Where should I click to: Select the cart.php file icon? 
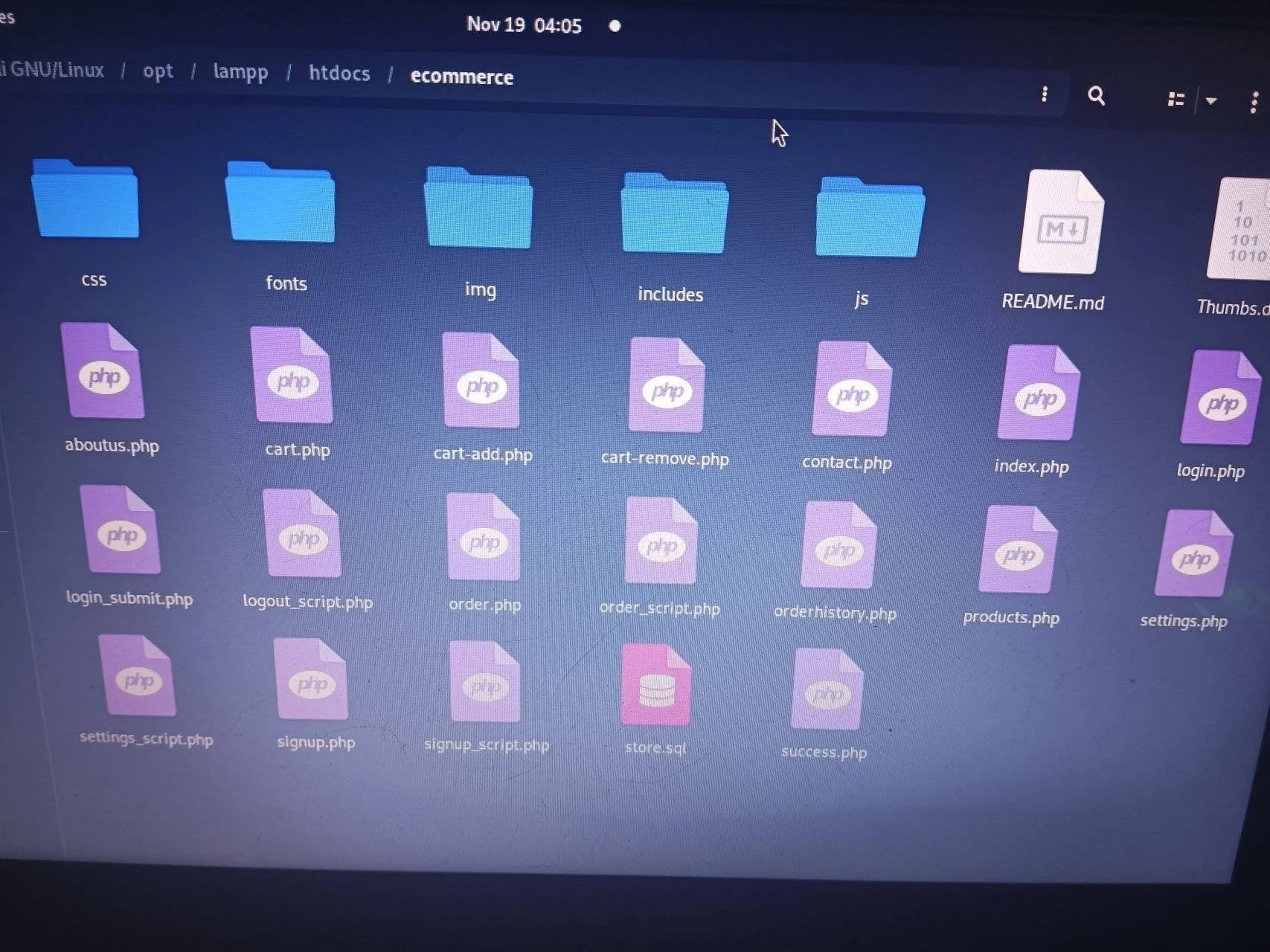[x=292, y=375]
